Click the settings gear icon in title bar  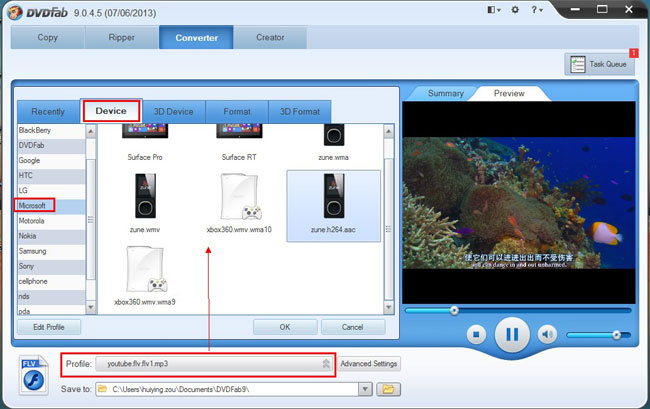coord(515,10)
